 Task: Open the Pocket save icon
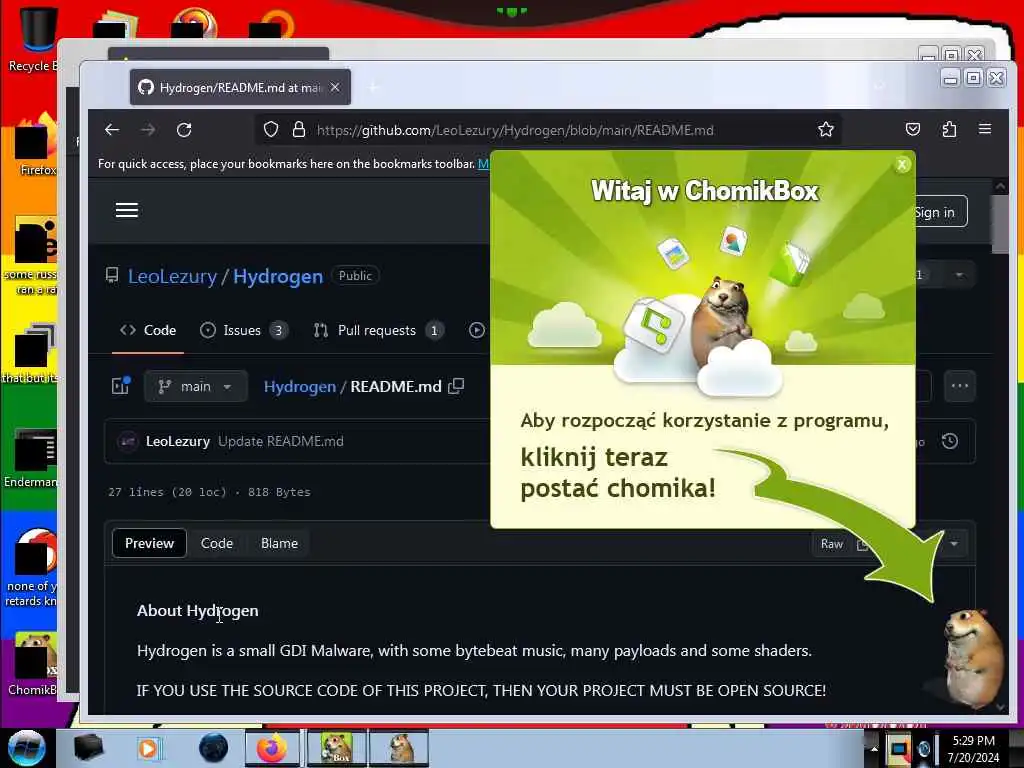pyautogui.click(x=913, y=129)
